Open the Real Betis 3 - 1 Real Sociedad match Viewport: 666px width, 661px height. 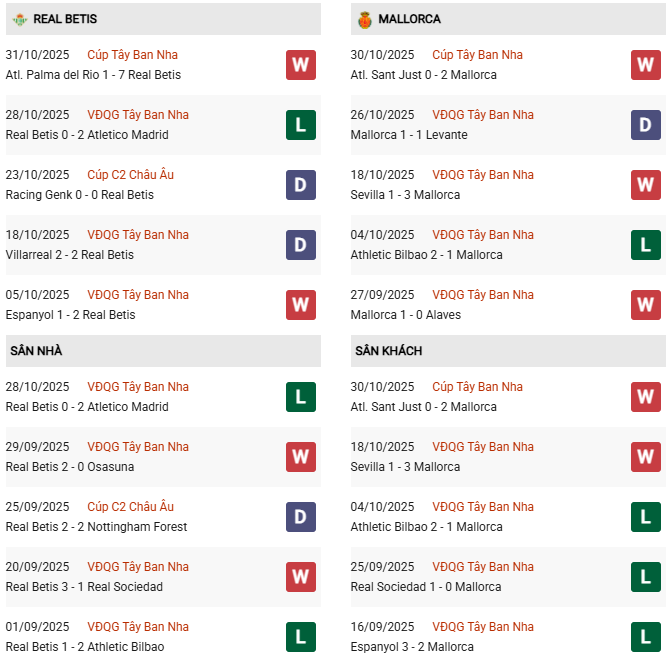(x=84, y=587)
